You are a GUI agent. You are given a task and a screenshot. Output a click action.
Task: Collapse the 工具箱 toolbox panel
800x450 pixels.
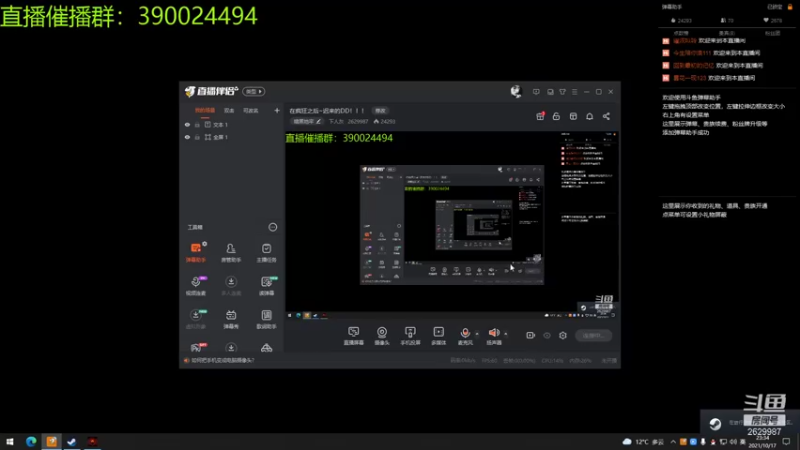[273, 227]
